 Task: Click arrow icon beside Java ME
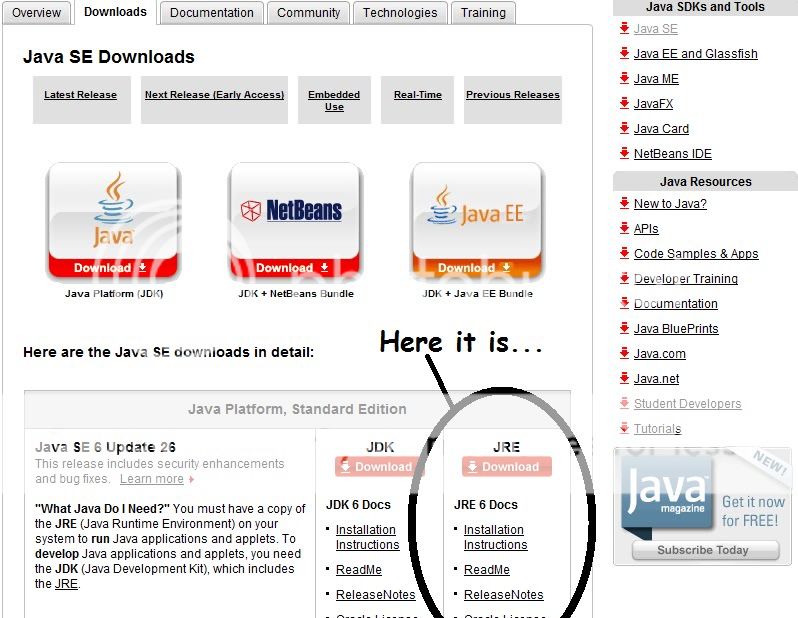click(x=624, y=78)
